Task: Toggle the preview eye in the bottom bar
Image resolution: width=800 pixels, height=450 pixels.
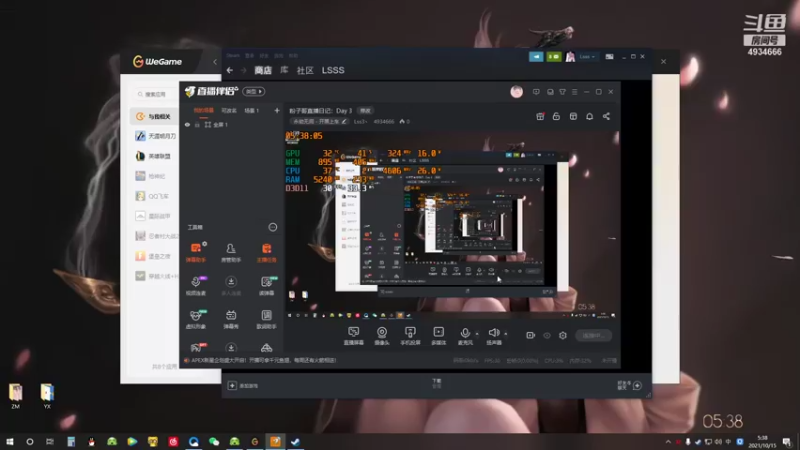Action: (x=546, y=335)
